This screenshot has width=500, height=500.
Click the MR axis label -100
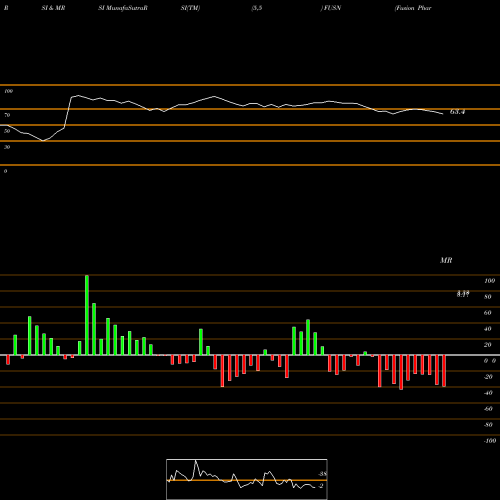(489, 441)
